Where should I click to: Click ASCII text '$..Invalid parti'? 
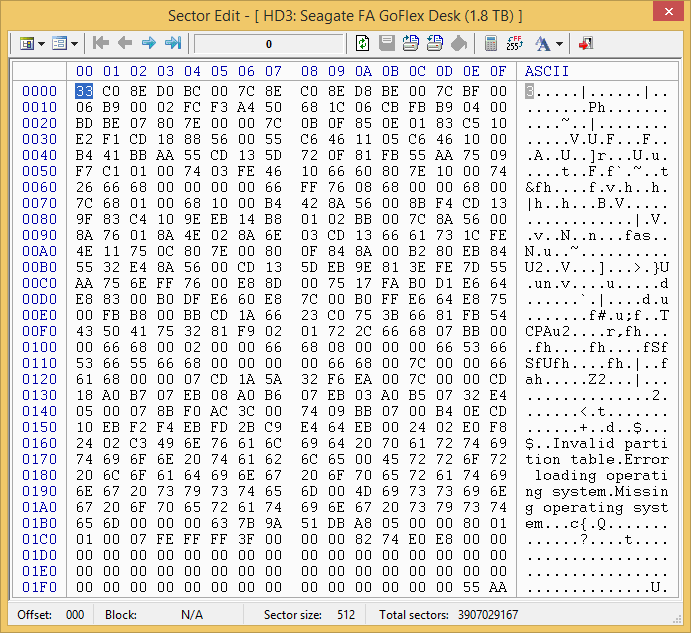[597, 443]
